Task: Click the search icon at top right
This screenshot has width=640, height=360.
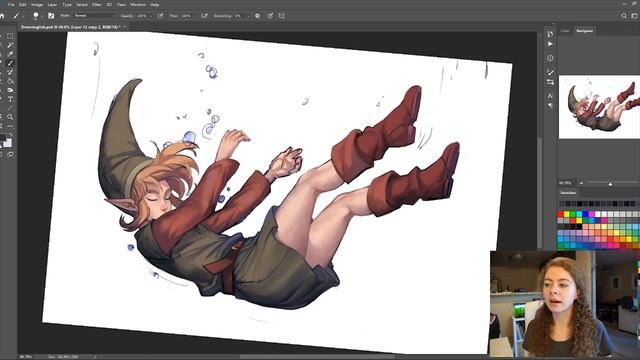Action: (624, 16)
